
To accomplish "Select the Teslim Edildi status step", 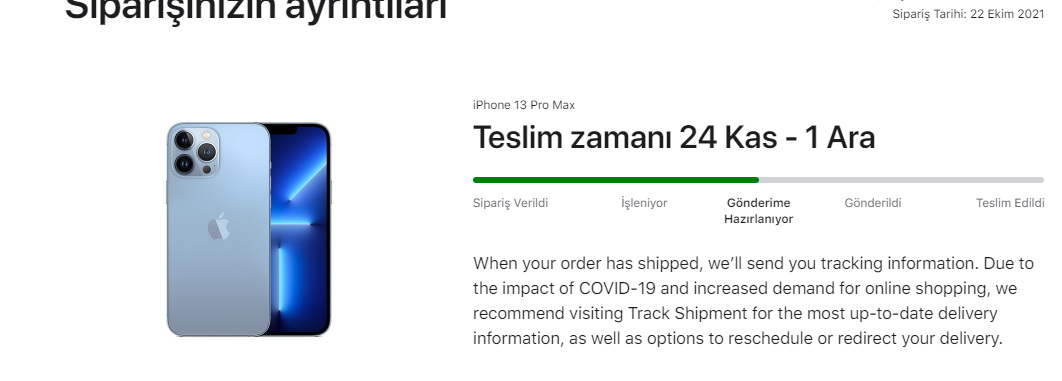I will click(x=1010, y=203).
